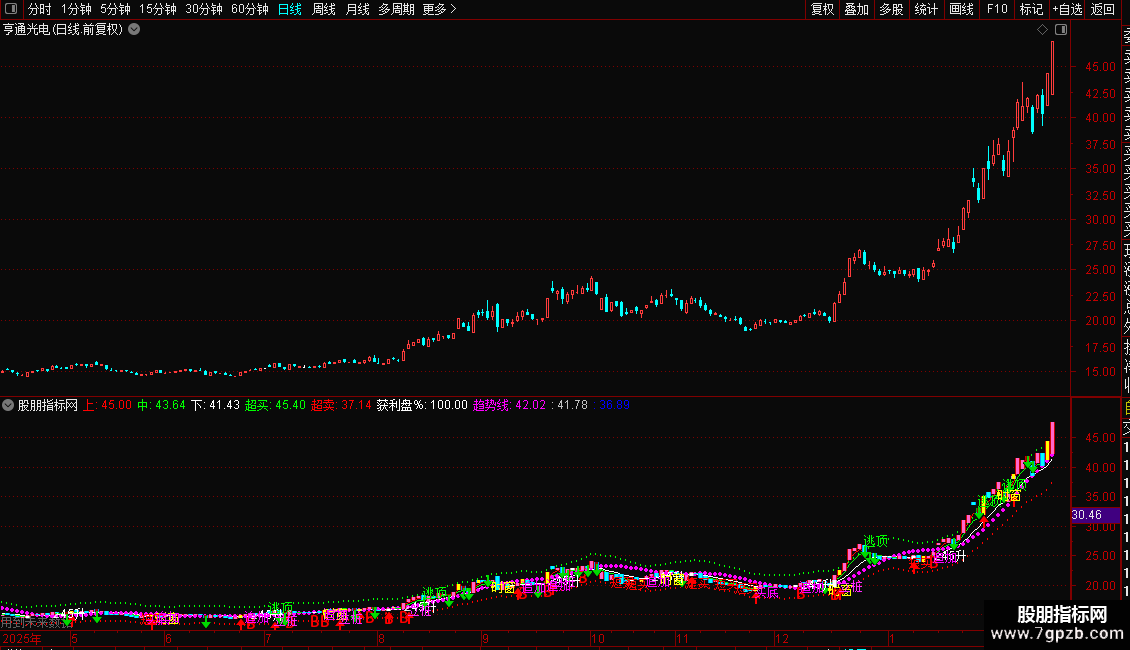This screenshot has height=650, width=1130.
Task: Switch to 分时 intraday view
Action: coord(39,9)
